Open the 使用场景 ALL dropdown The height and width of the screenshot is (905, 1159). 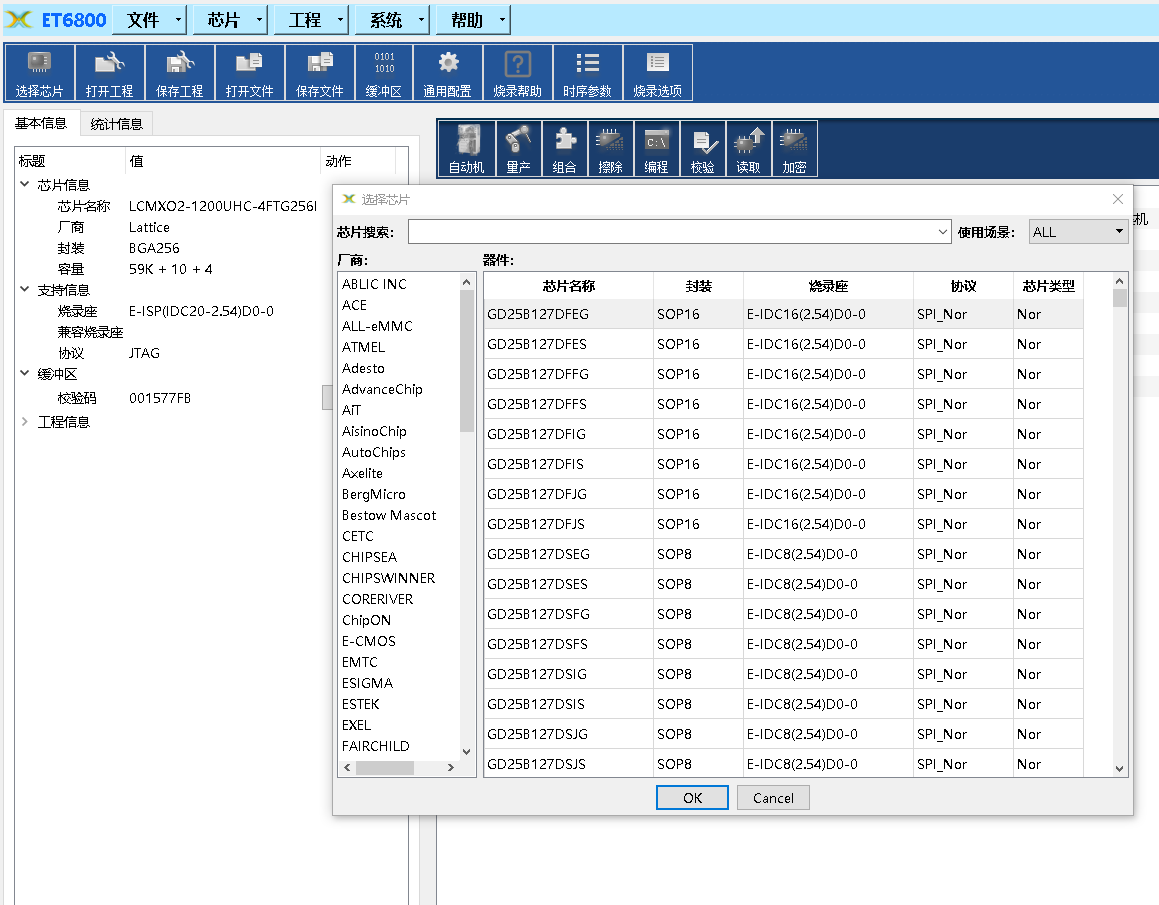pos(1078,232)
